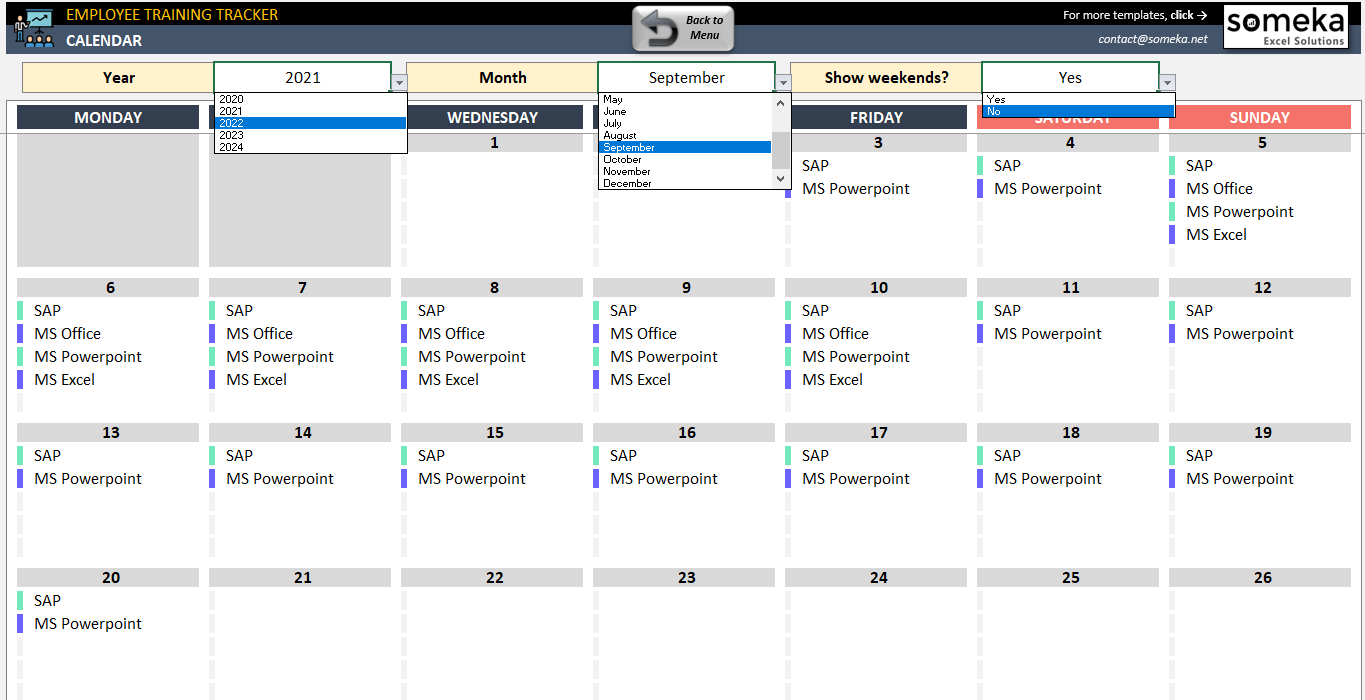Click the contact@someka.net email link

click(1153, 39)
